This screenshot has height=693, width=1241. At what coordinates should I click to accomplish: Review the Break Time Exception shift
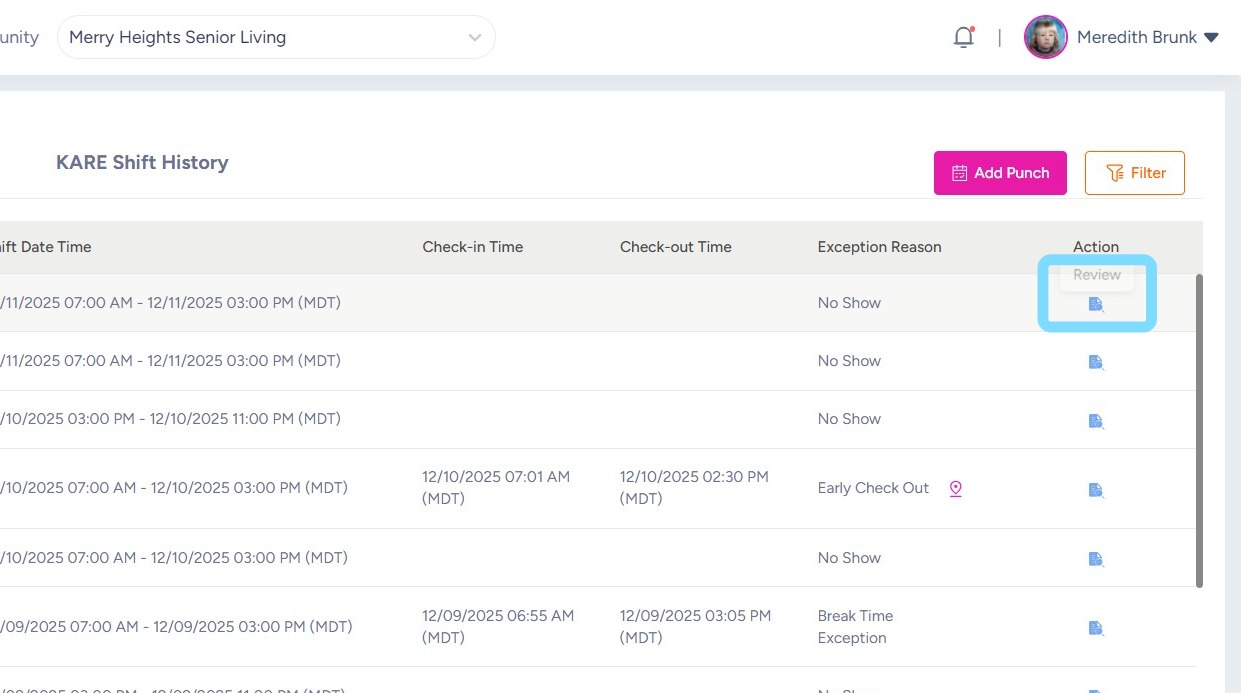(x=1096, y=628)
